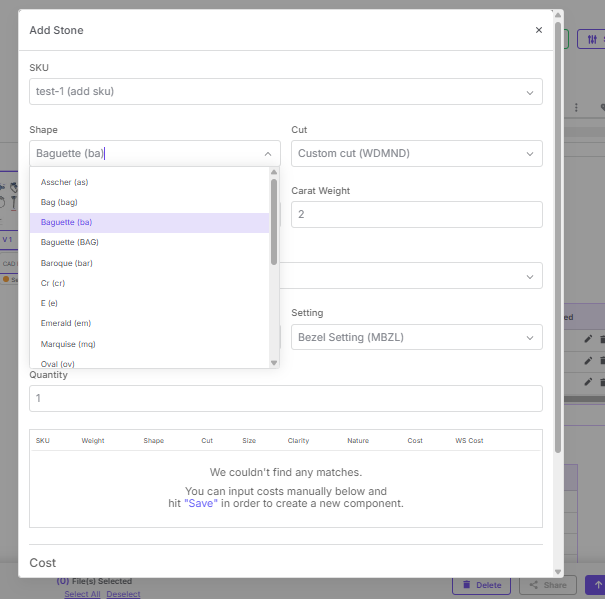Click the Delete button with trash icon
Image resolution: width=605 pixels, height=599 pixels.
tap(481, 585)
